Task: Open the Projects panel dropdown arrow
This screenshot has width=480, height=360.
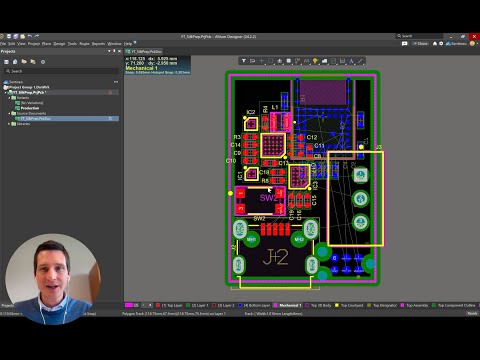Action: pyautogui.click(x=109, y=51)
